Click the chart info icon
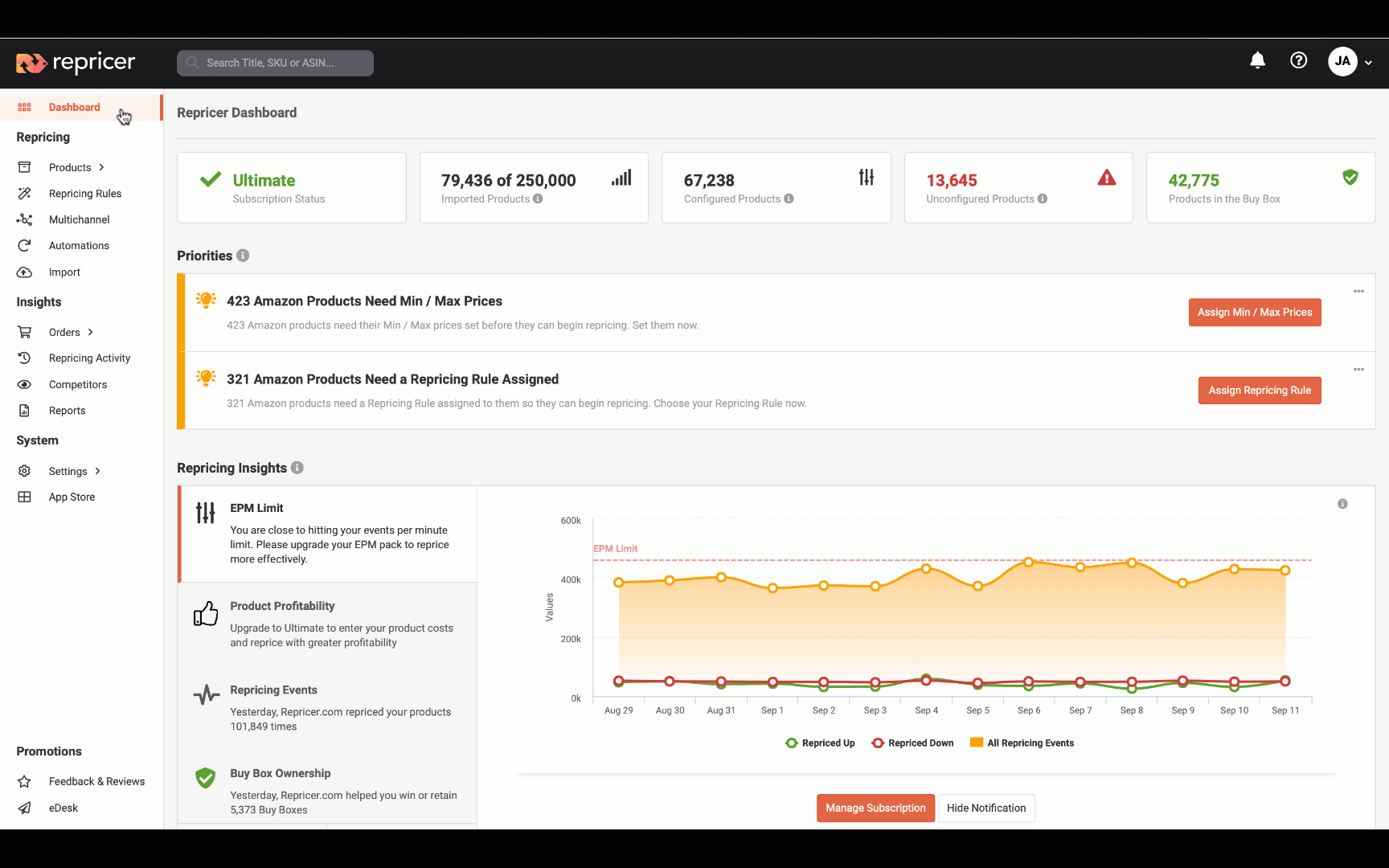 1342,504
